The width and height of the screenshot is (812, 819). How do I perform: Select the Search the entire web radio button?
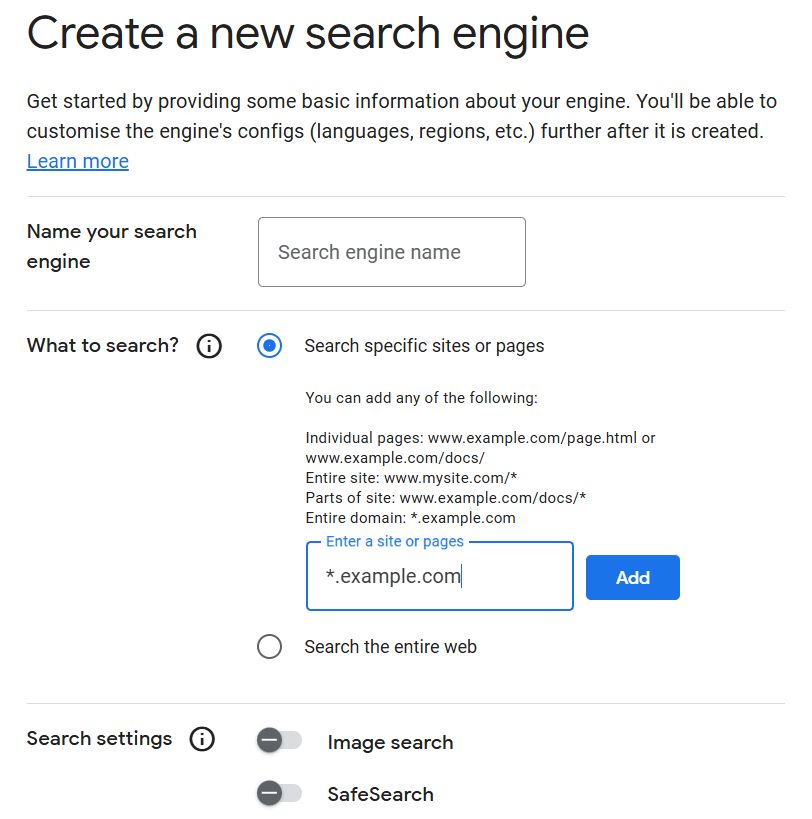click(x=269, y=647)
